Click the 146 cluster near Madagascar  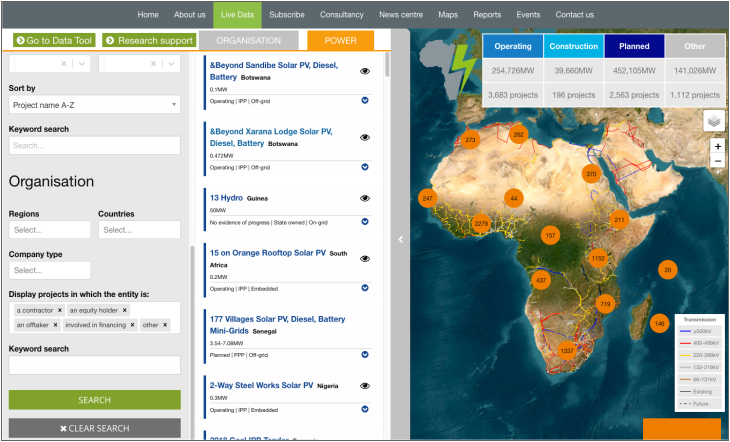pyautogui.click(x=659, y=323)
